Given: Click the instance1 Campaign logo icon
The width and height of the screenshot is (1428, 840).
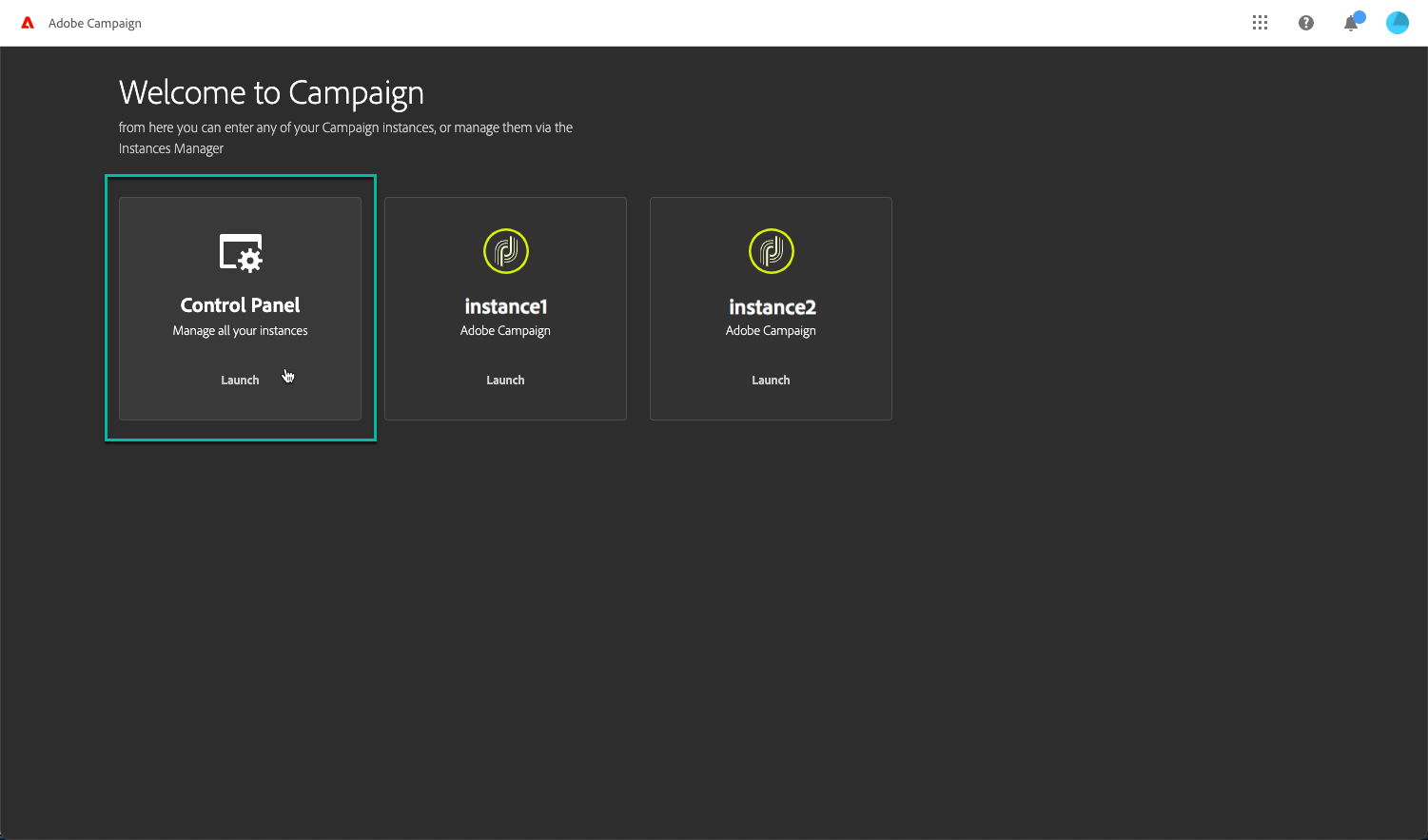Looking at the screenshot, I should click(506, 251).
